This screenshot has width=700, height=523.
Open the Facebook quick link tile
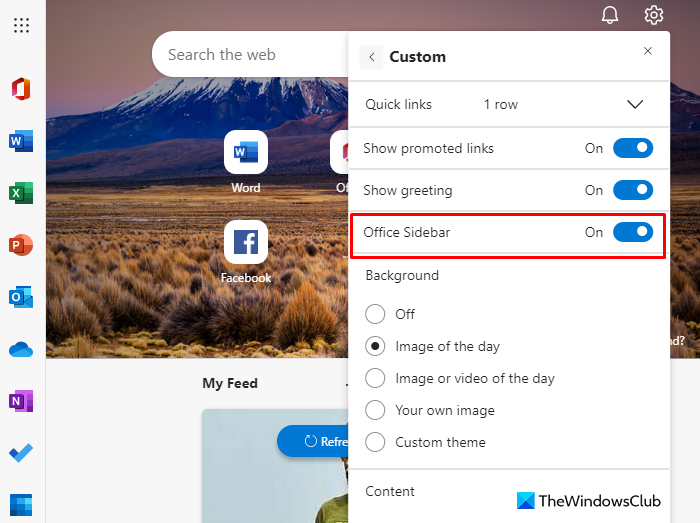coord(246,242)
